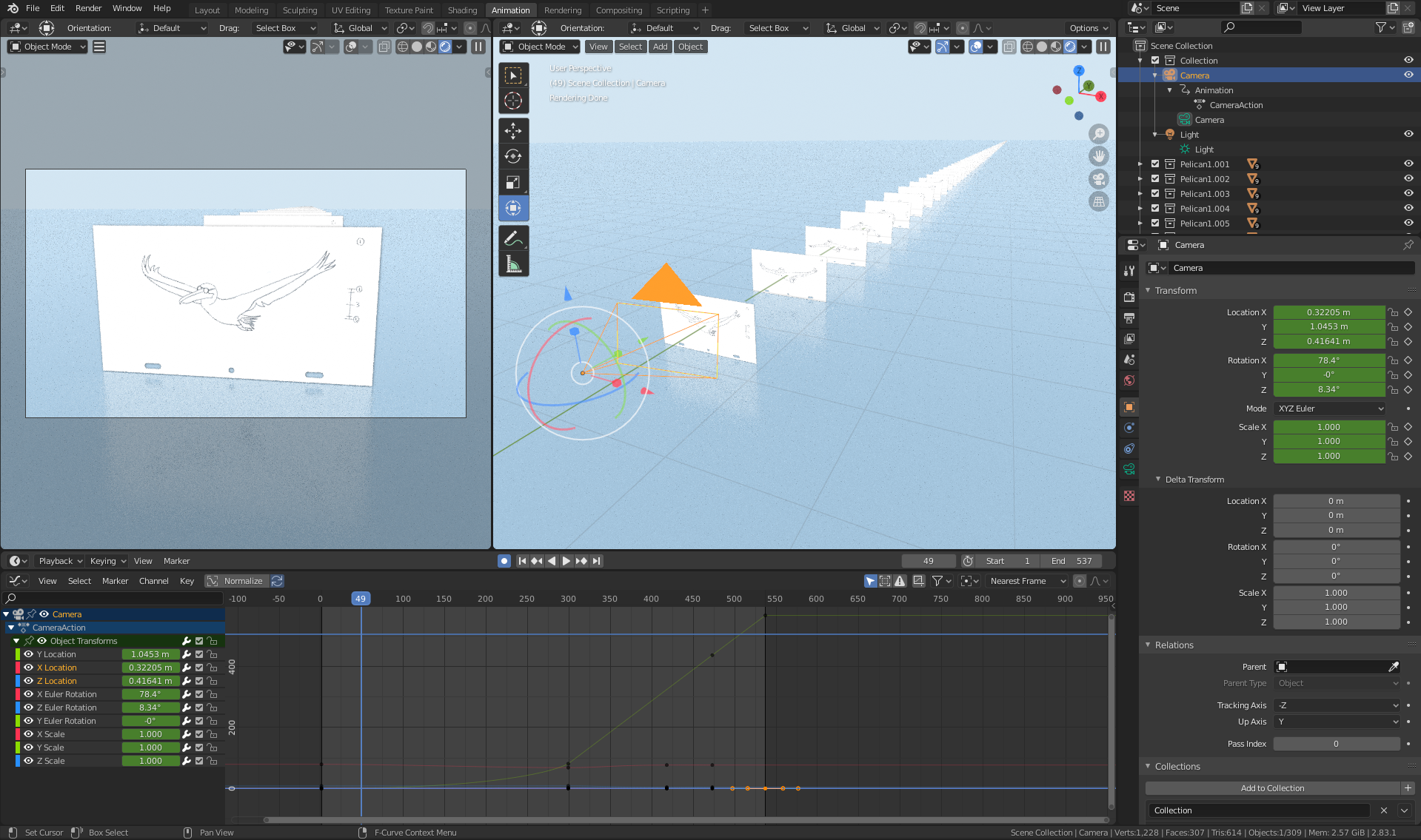Play the animation forward
Image resolution: width=1421 pixels, height=840 pixels.
coord(566,561)
